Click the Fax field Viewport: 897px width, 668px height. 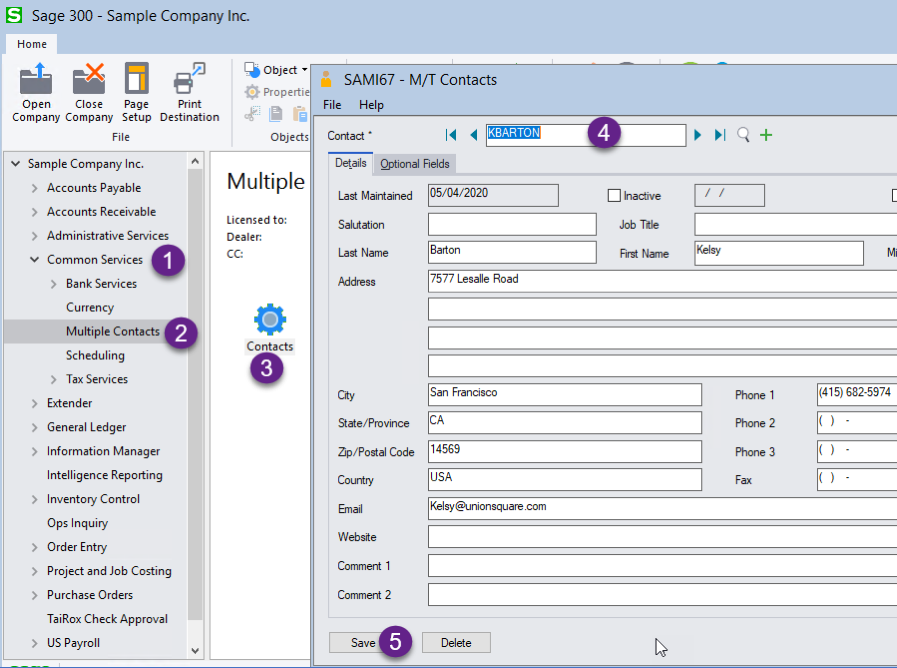tap(857, 479)
